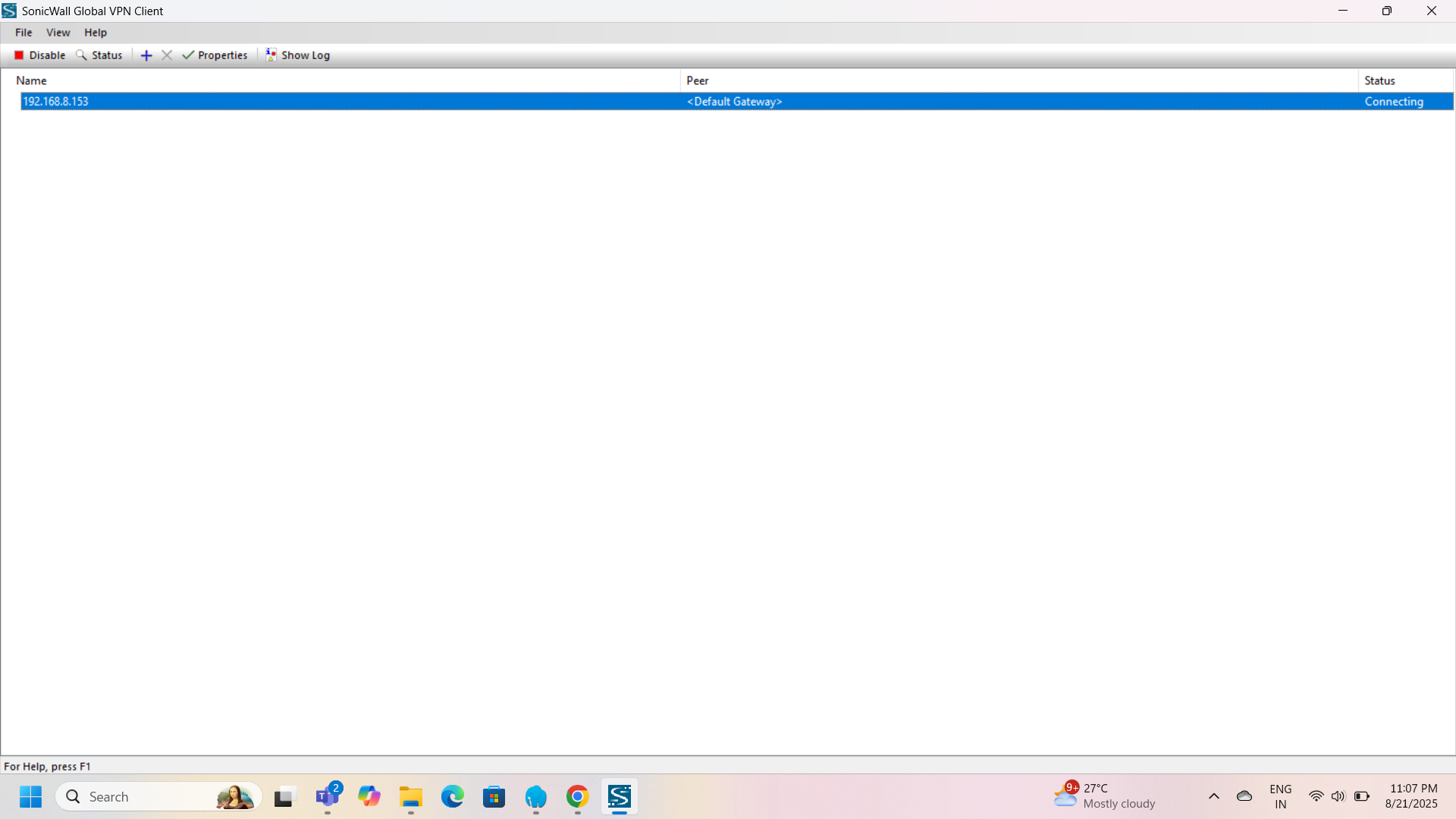Open connection Status magnifier tool
The height and width of the screenshot is (819, 1456).
click(x=81, y=55)
